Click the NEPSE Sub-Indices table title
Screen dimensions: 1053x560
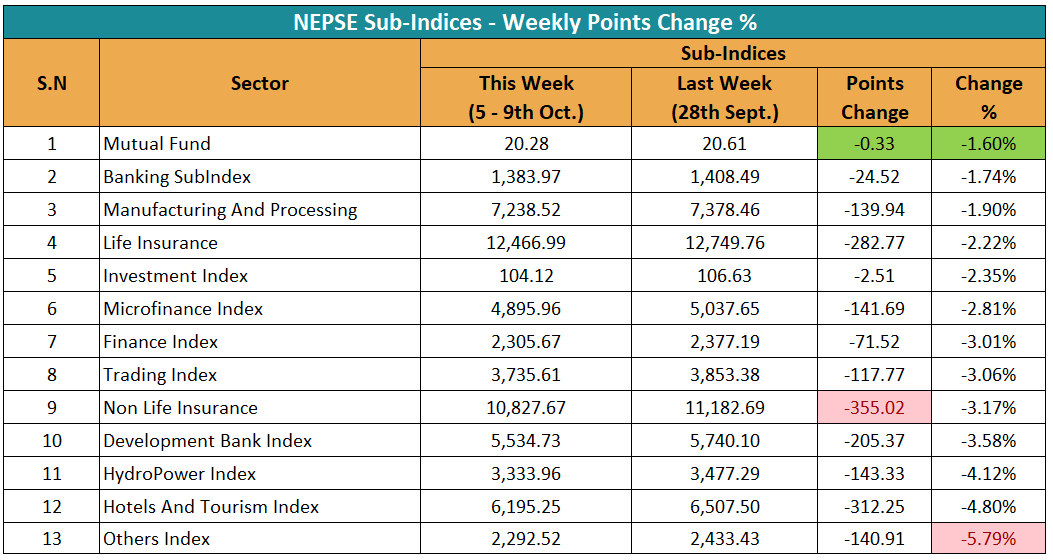525,21
